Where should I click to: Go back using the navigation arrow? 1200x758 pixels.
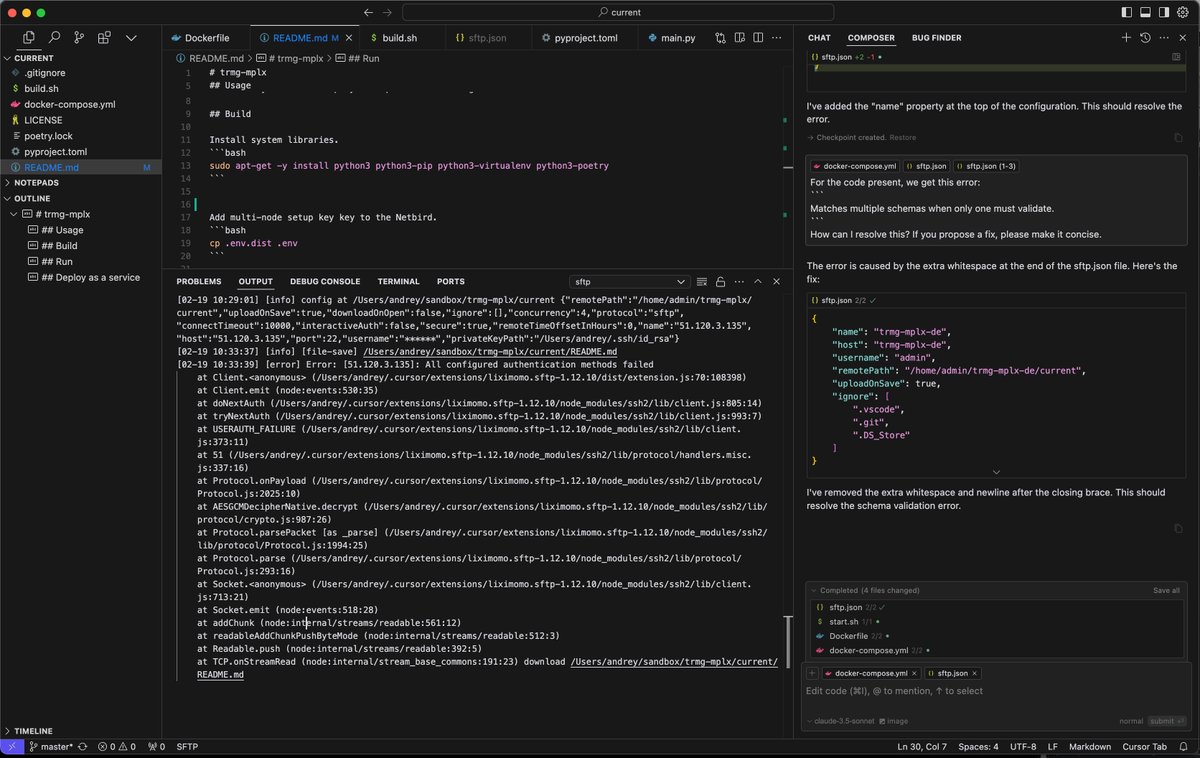pyautogui.click(x=370, y=13)
